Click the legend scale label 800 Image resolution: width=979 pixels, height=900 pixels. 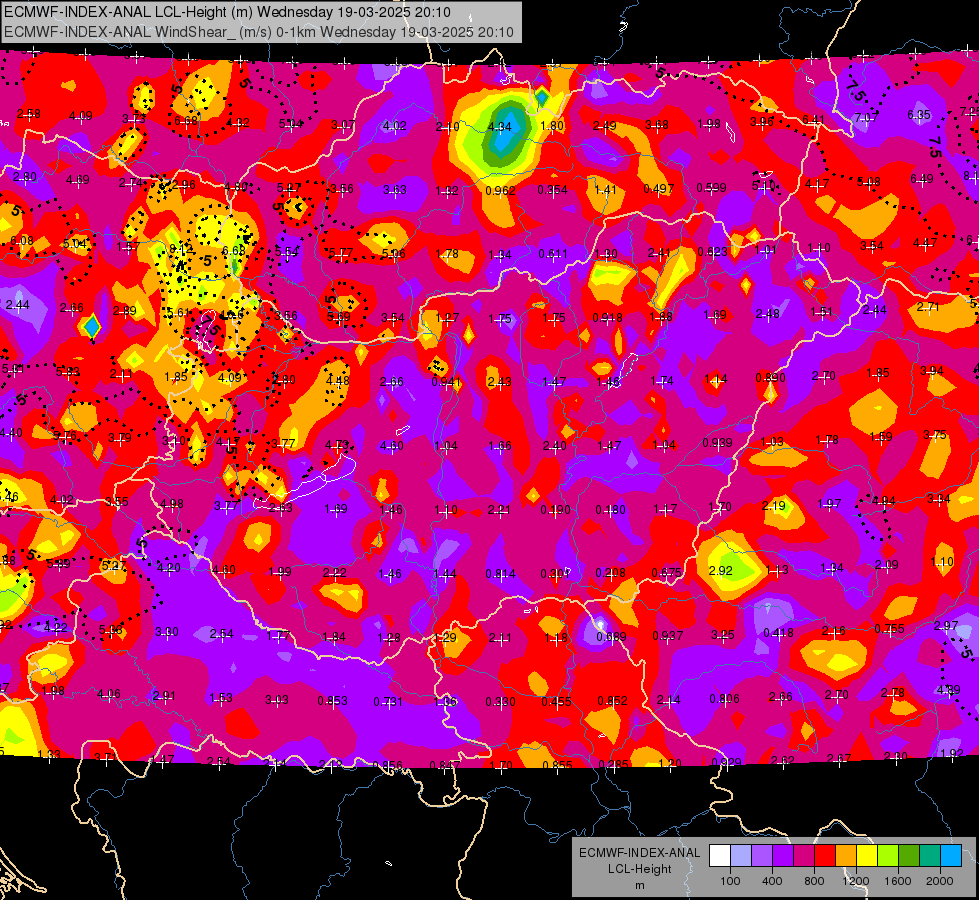[814, 881]
